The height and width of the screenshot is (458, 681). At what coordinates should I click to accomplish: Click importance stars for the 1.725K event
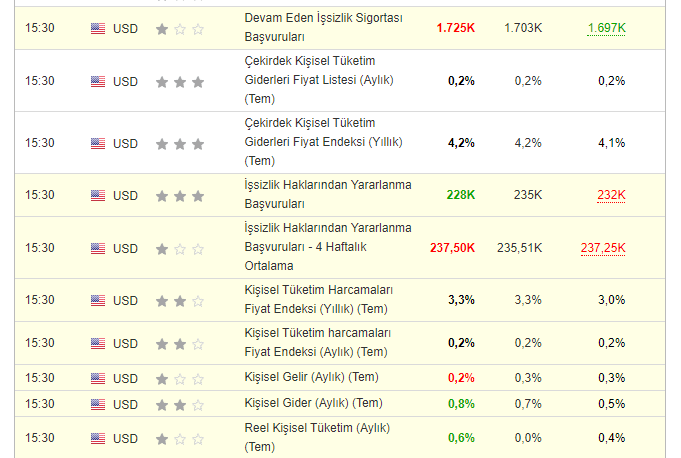click(180, 29)
